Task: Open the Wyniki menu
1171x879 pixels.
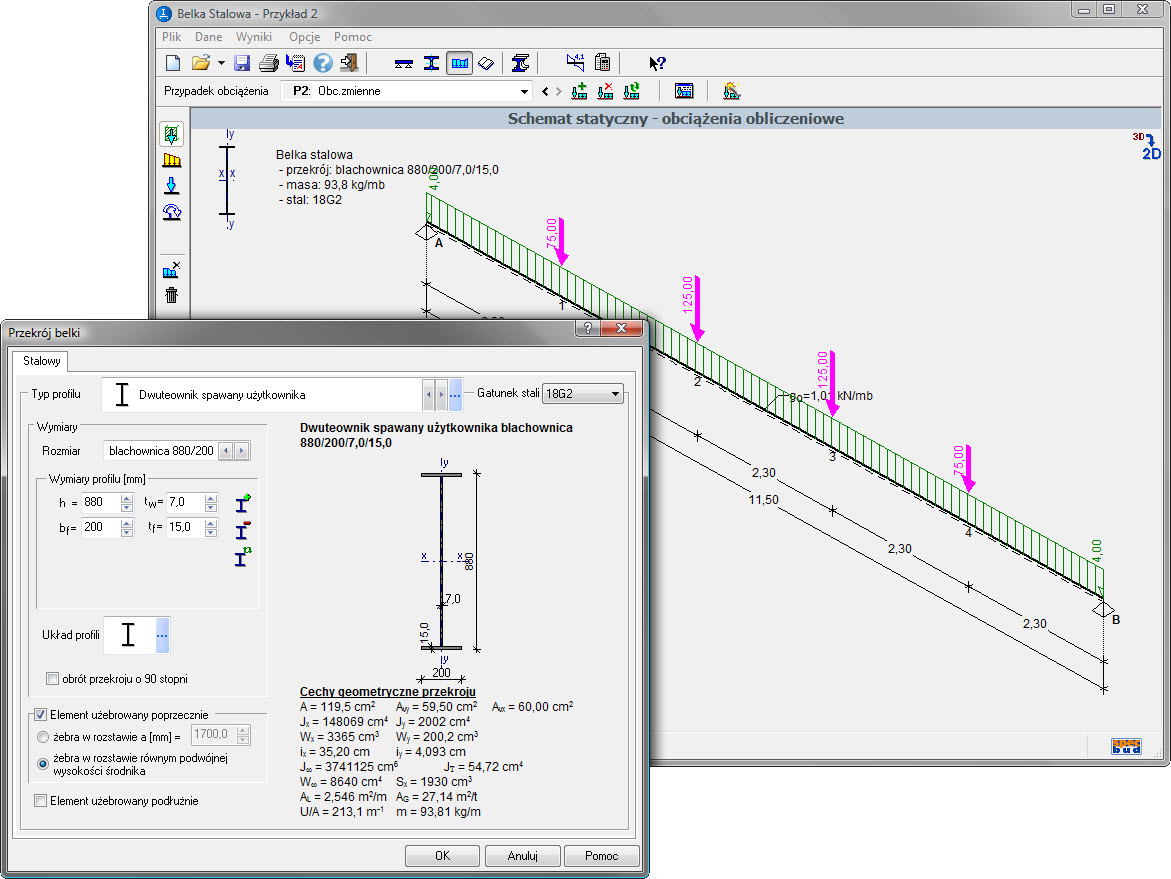Action: point(255,37)
